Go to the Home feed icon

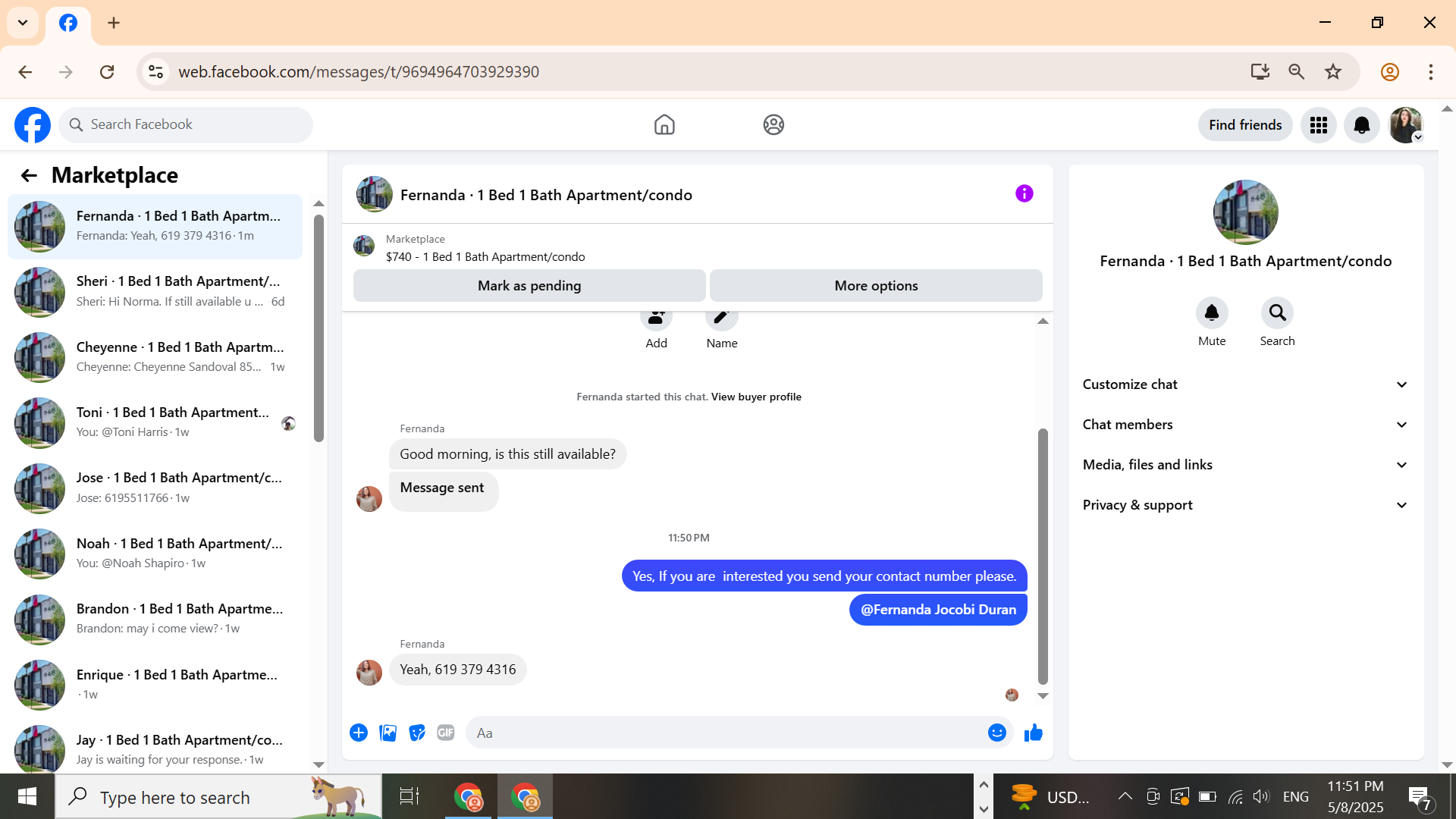664,124
